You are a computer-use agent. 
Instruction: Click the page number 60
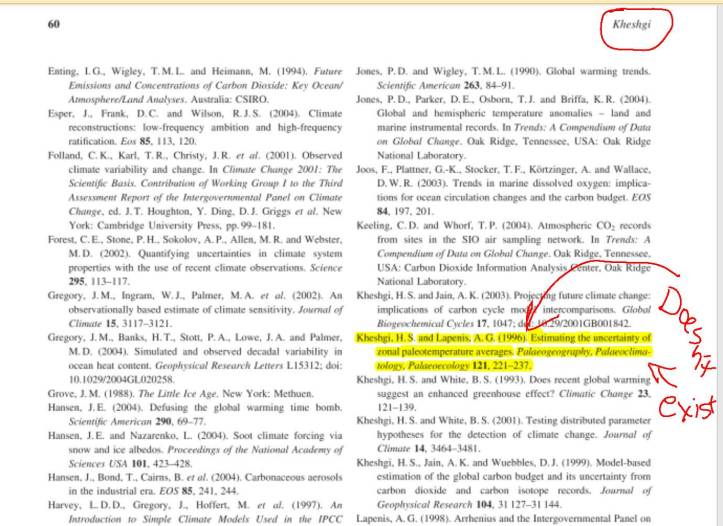point(53,24)
